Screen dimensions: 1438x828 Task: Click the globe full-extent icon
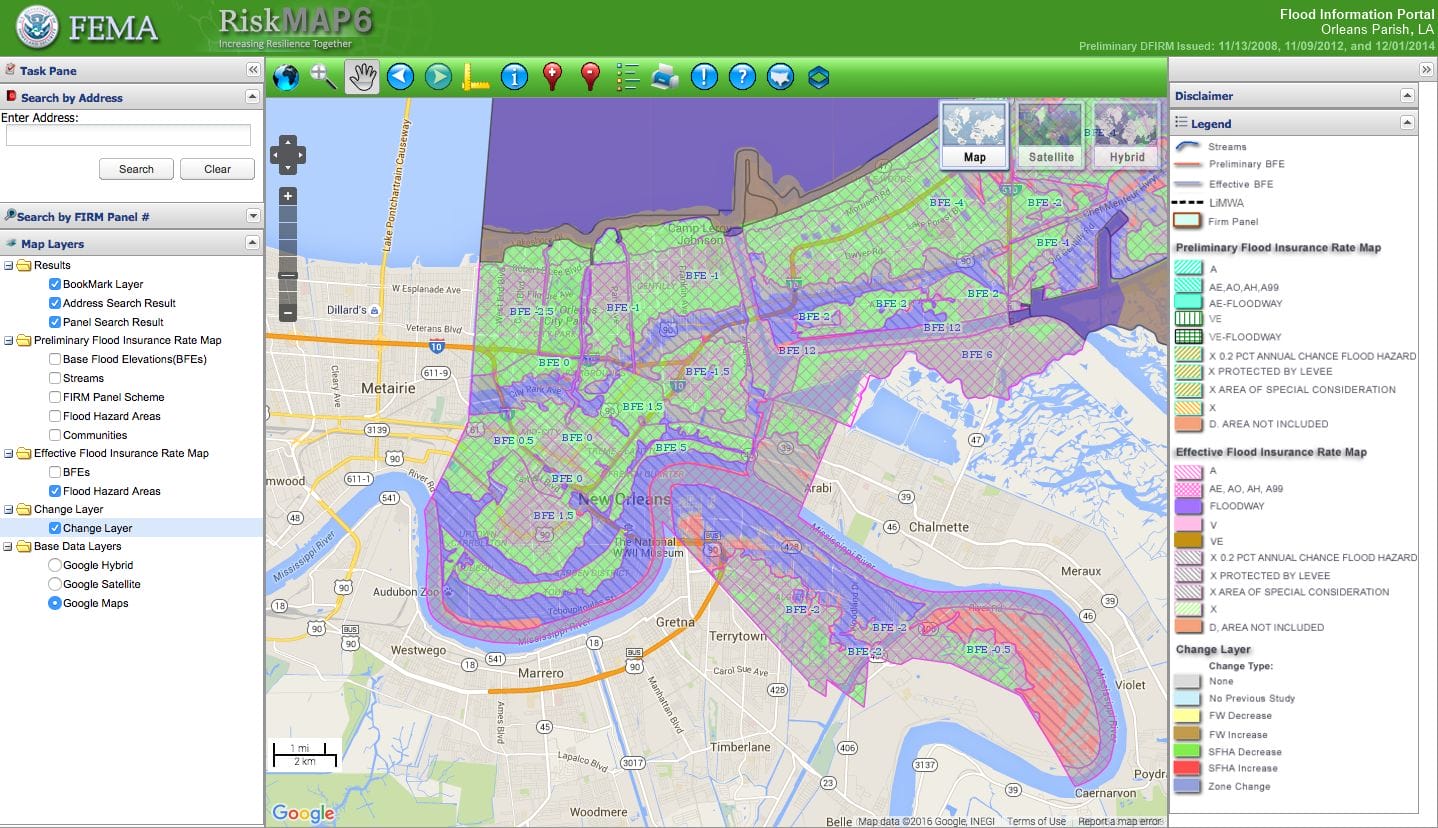click(286, 77)
